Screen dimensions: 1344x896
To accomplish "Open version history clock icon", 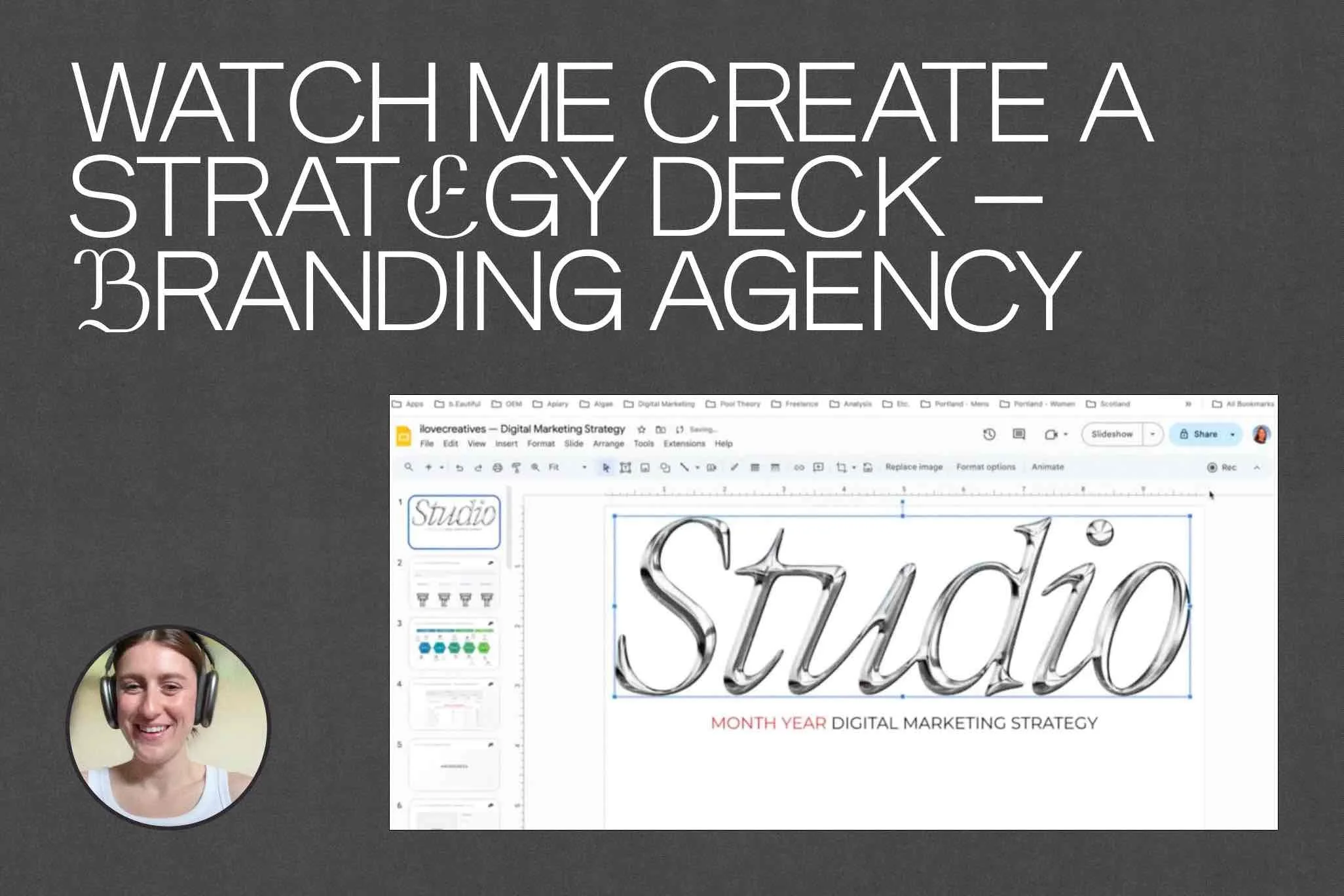I will click(990, 434).
